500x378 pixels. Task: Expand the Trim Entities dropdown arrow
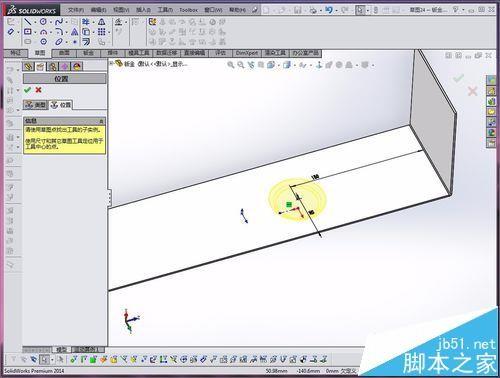(x=93, y=23)
